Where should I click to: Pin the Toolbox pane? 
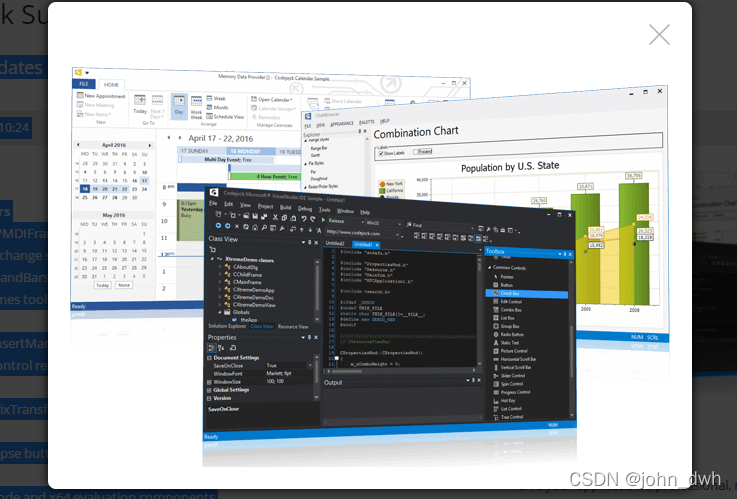[x=565, y=254]
